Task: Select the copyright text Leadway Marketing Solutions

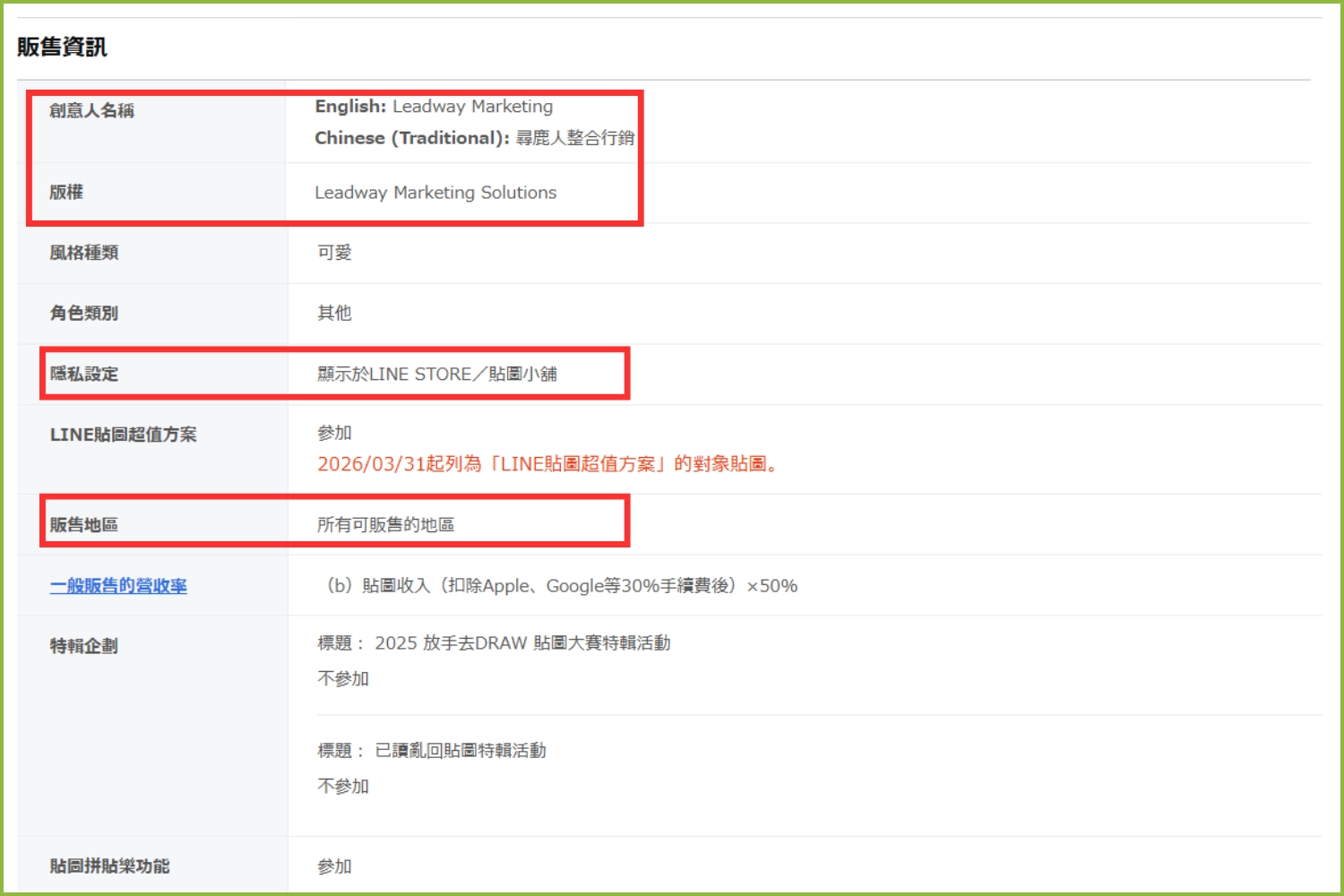Action: pos(435,193)
